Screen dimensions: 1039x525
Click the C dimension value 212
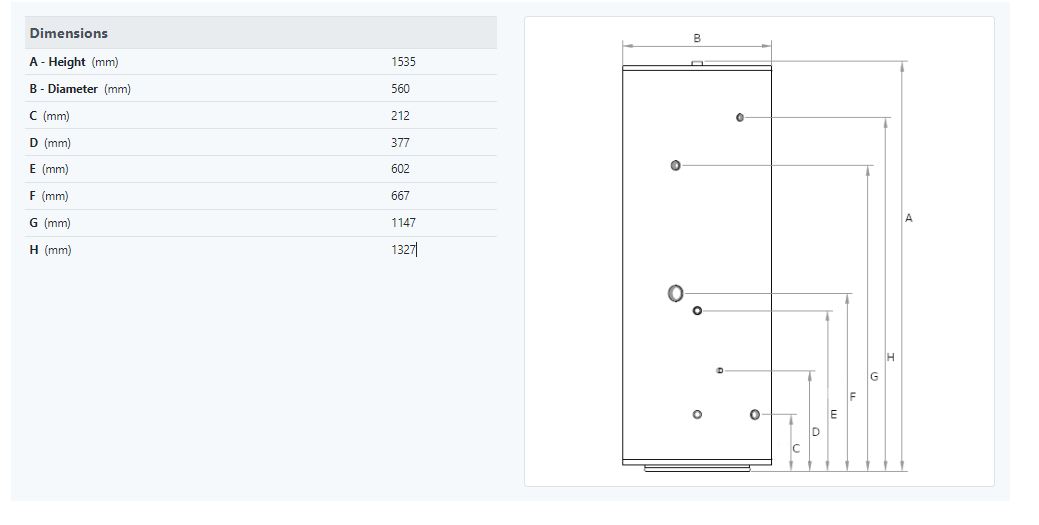point(400,116)
